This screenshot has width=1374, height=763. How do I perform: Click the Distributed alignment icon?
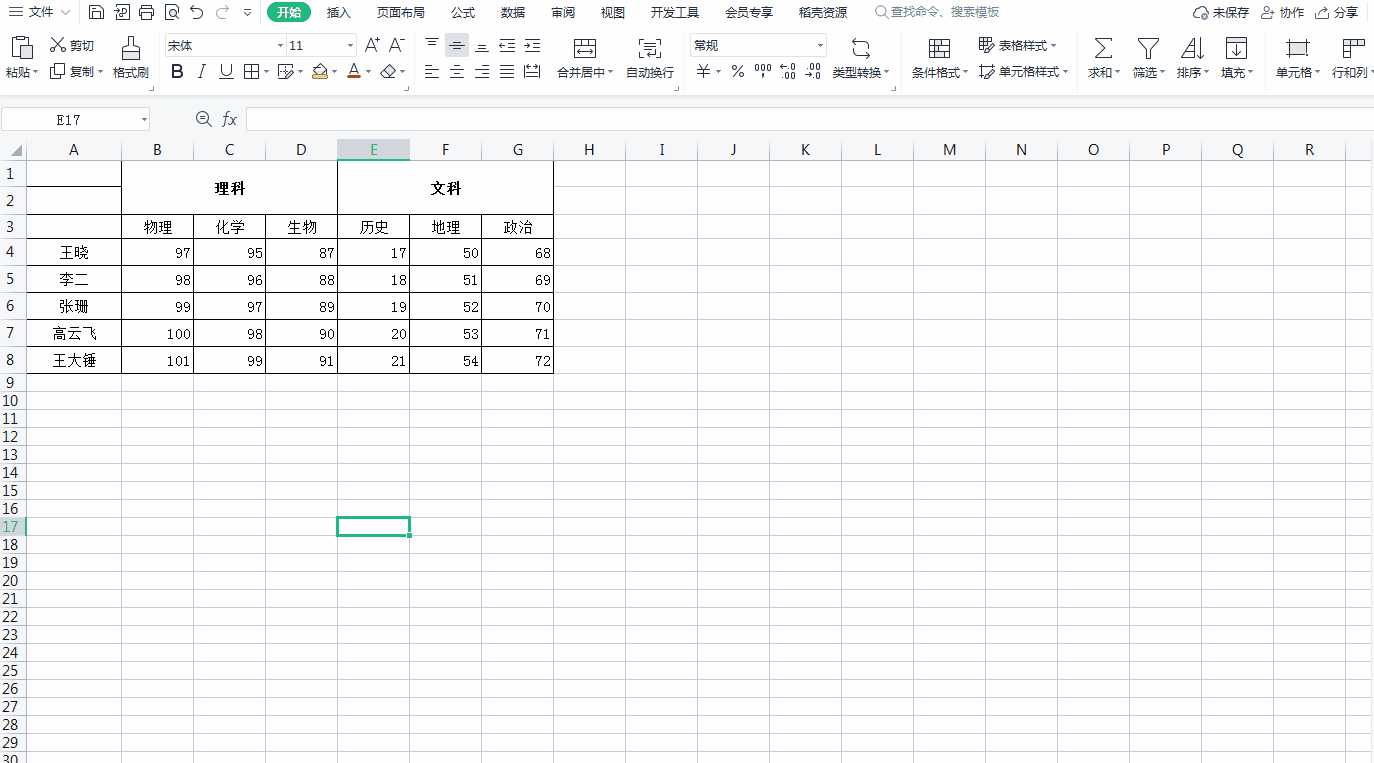[532, 71]
